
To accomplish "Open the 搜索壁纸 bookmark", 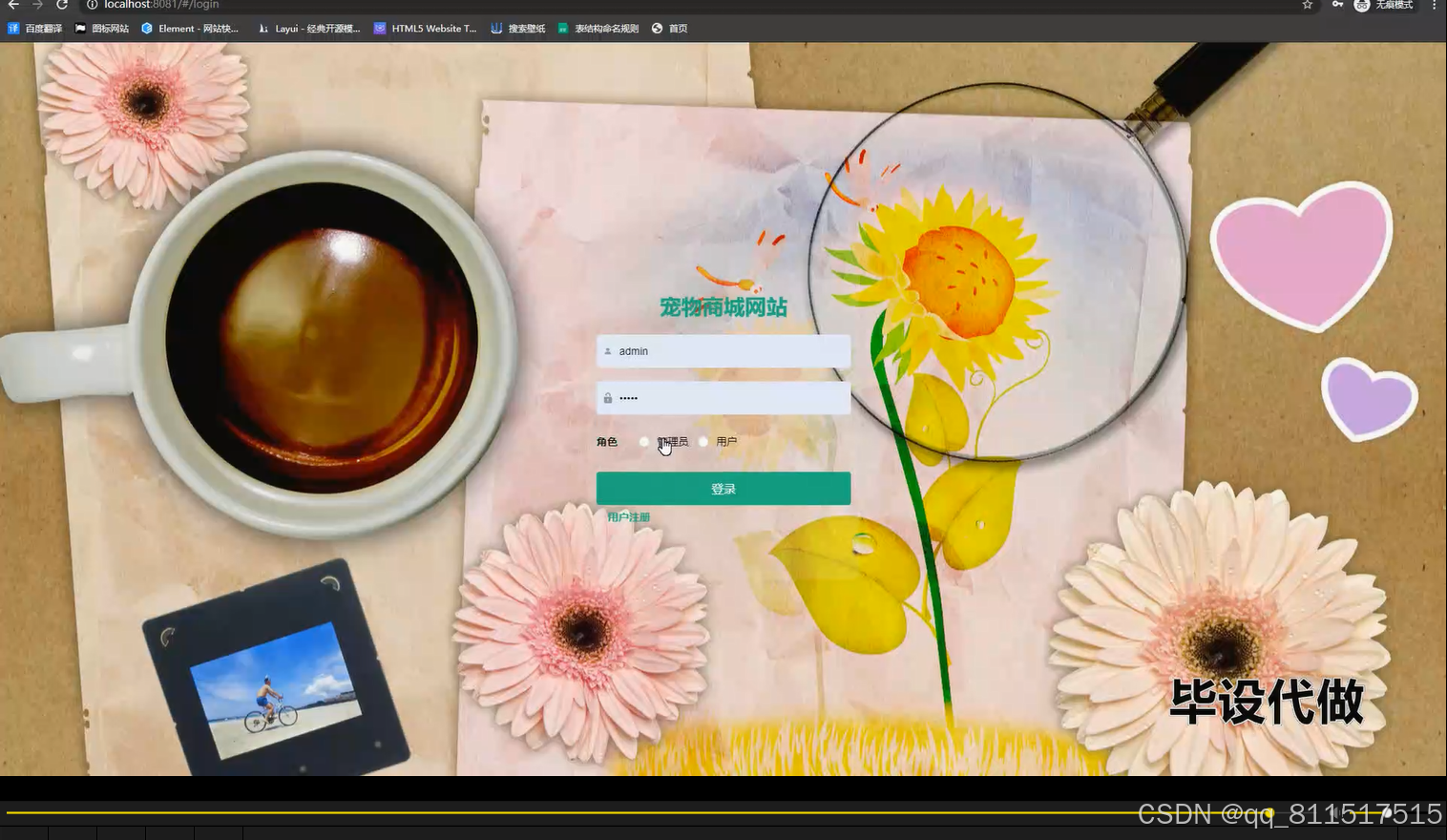I will tap(518, 29).
